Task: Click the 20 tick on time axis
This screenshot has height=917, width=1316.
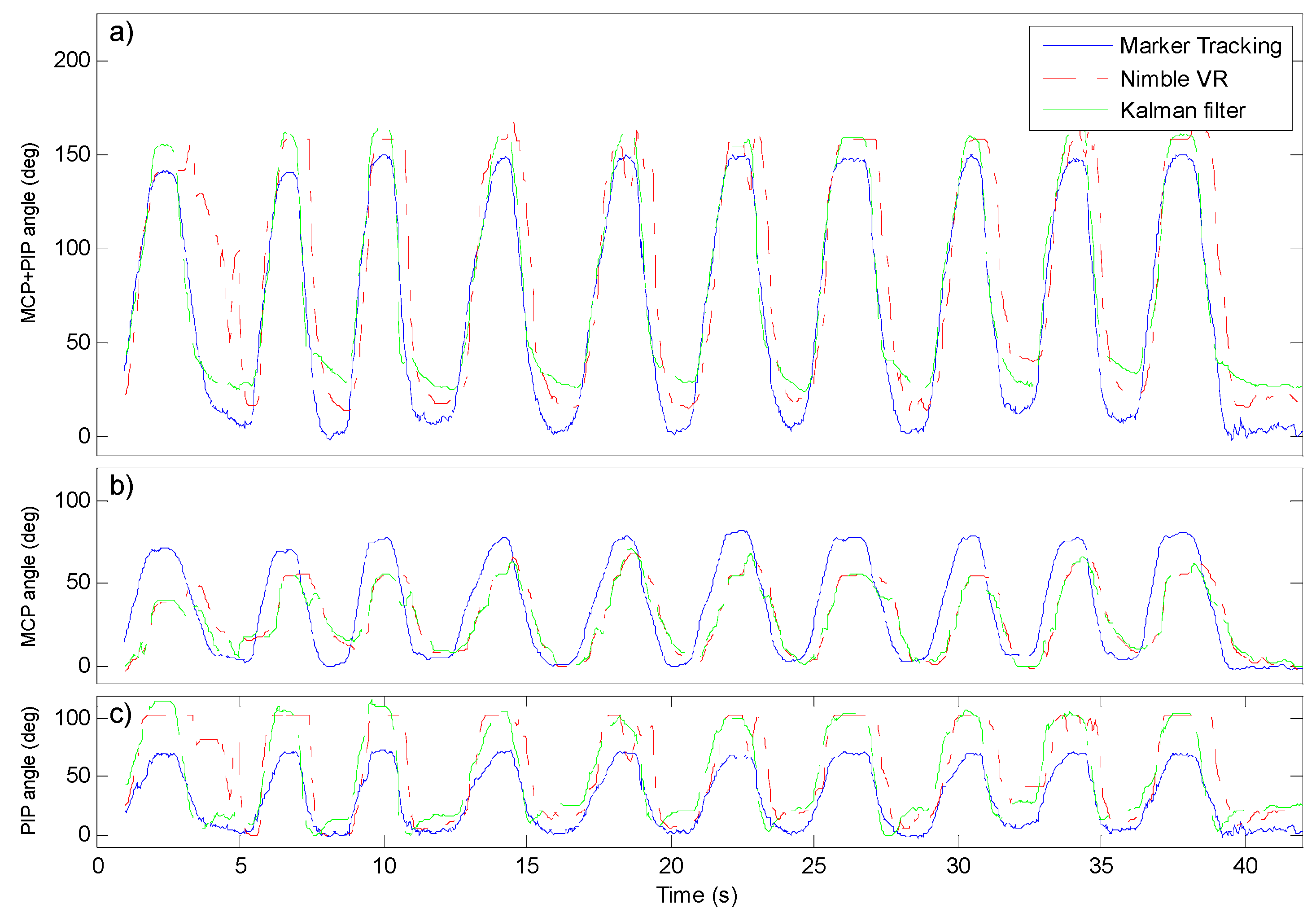Action: click(671, 866)
